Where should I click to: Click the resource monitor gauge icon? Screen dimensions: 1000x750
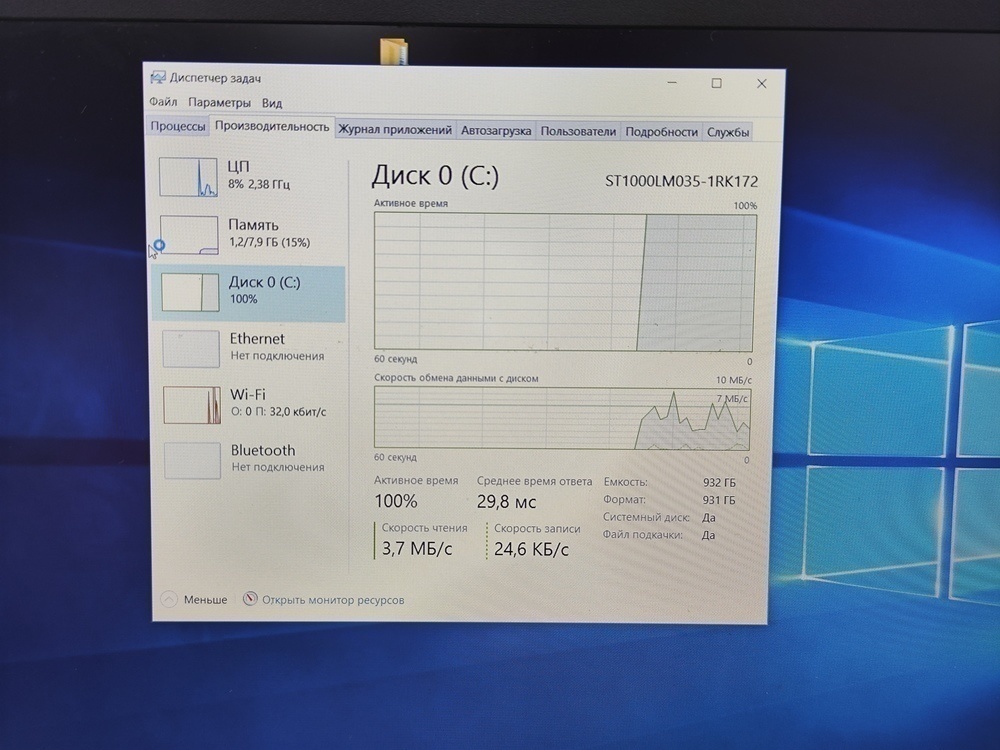tap(250, 599)
